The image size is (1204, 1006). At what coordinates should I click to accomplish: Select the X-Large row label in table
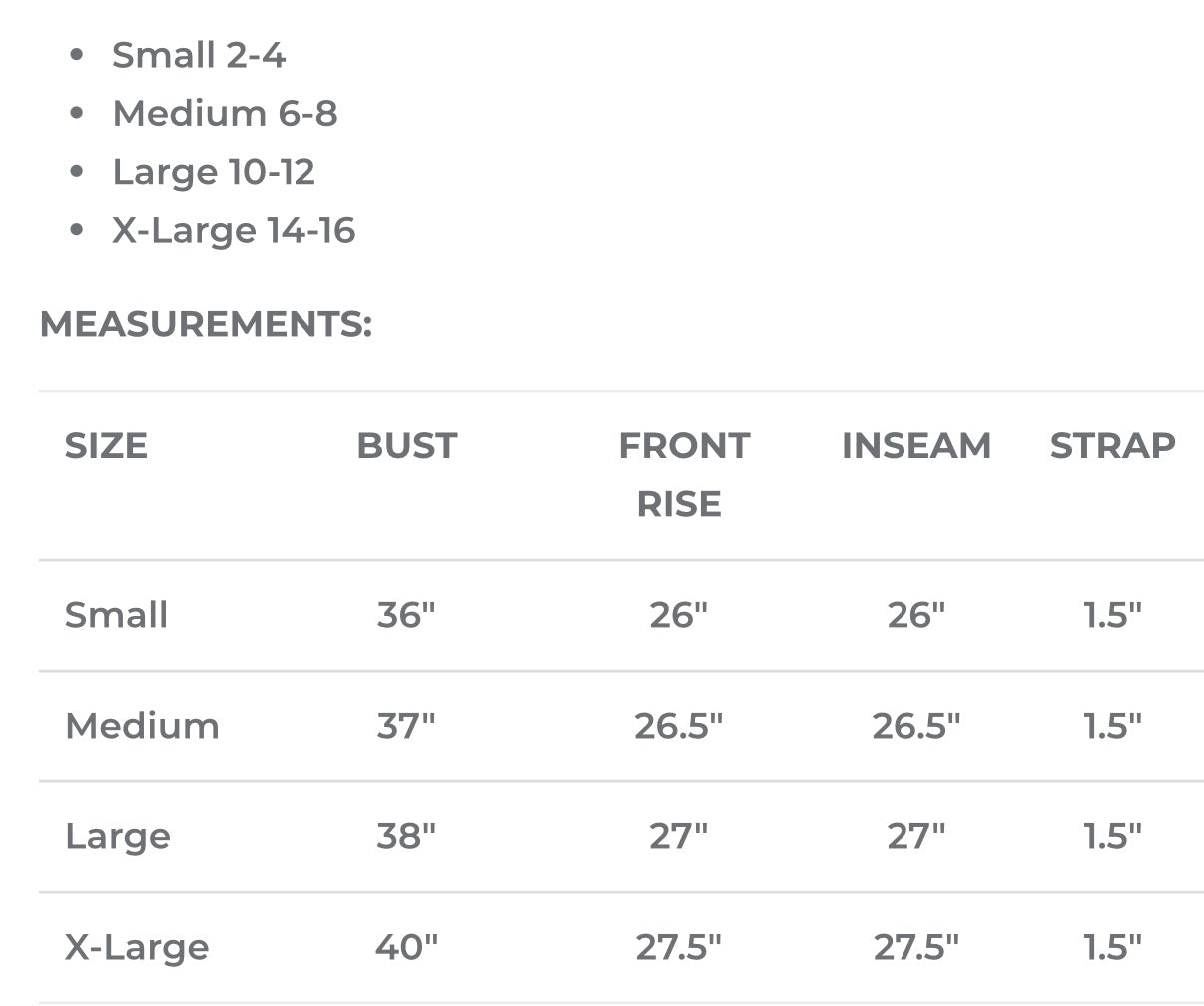click(137, 946)
